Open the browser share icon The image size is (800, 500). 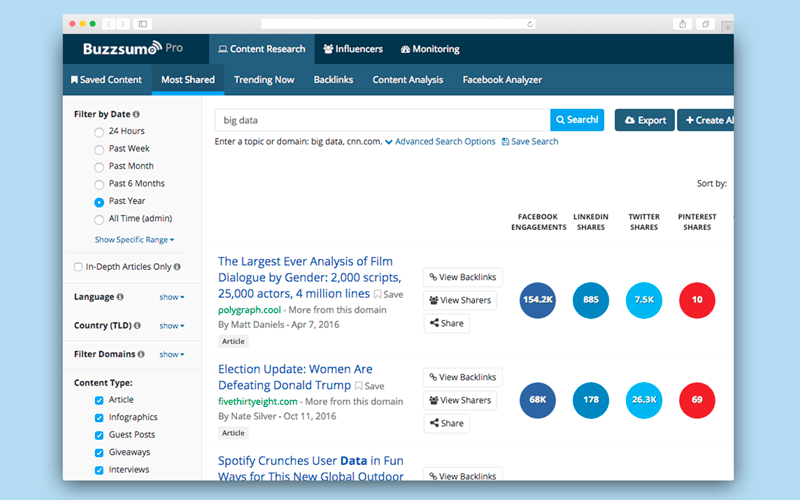point(682,24)
